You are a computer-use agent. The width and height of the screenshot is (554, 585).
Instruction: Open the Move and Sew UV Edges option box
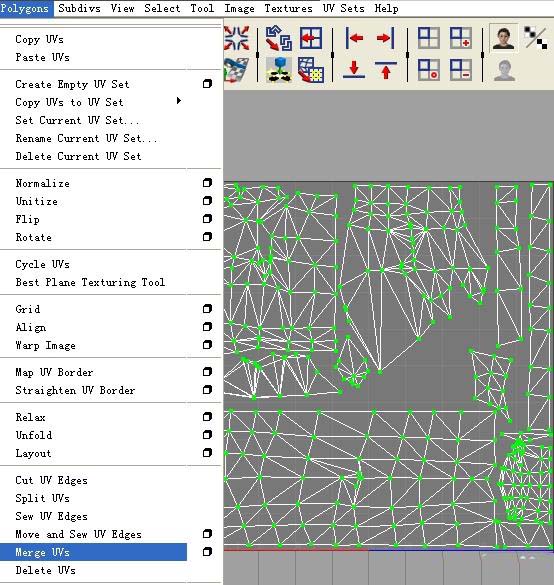point(207,534)
